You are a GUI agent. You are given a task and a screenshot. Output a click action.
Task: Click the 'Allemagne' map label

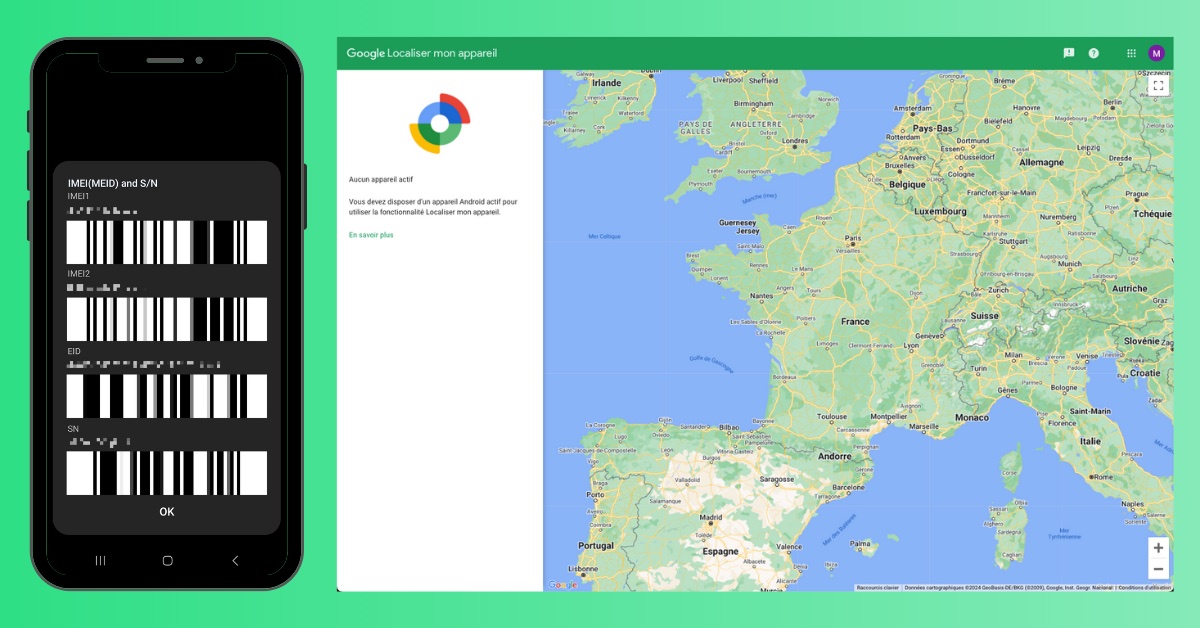click(1041, 161)
